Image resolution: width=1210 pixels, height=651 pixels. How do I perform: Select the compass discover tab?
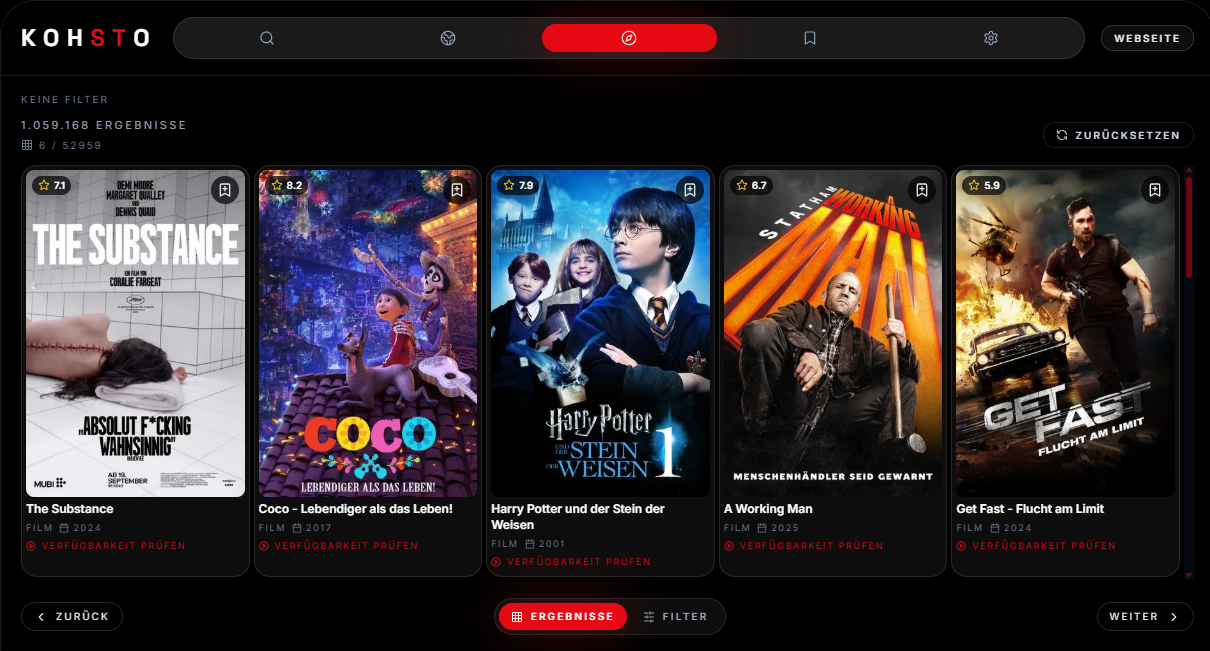tap(629, 38)
